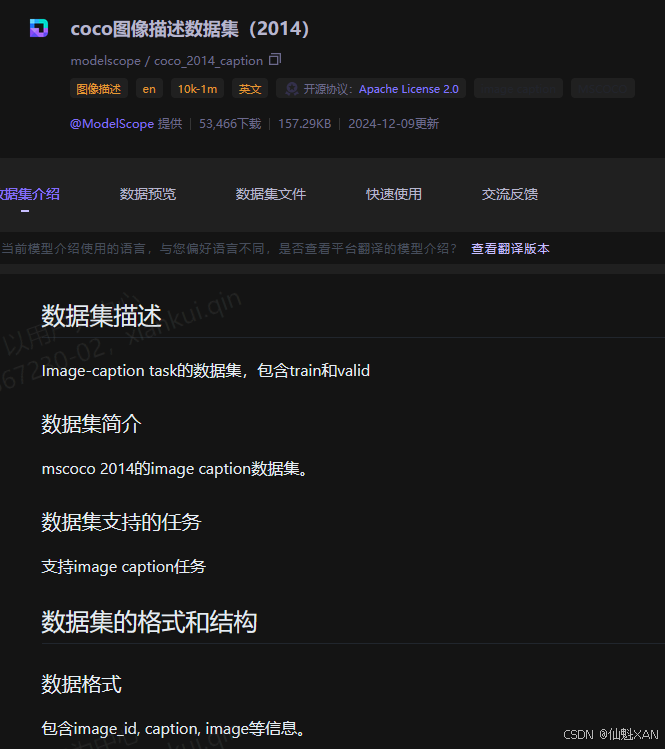Click the license badge icon before 开源协议

292,89
